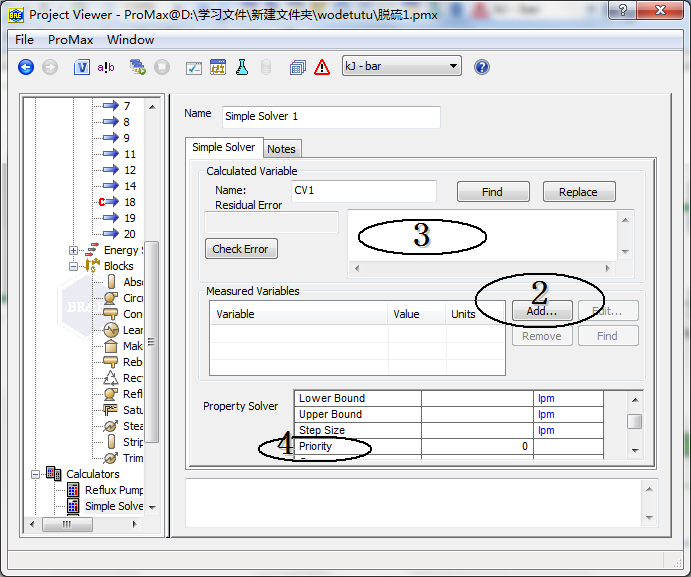This screenshot has width=691, height=577.
Task: Click Find in Calculated Variable section
Action: pyautogui.click(x=493, y=192)
